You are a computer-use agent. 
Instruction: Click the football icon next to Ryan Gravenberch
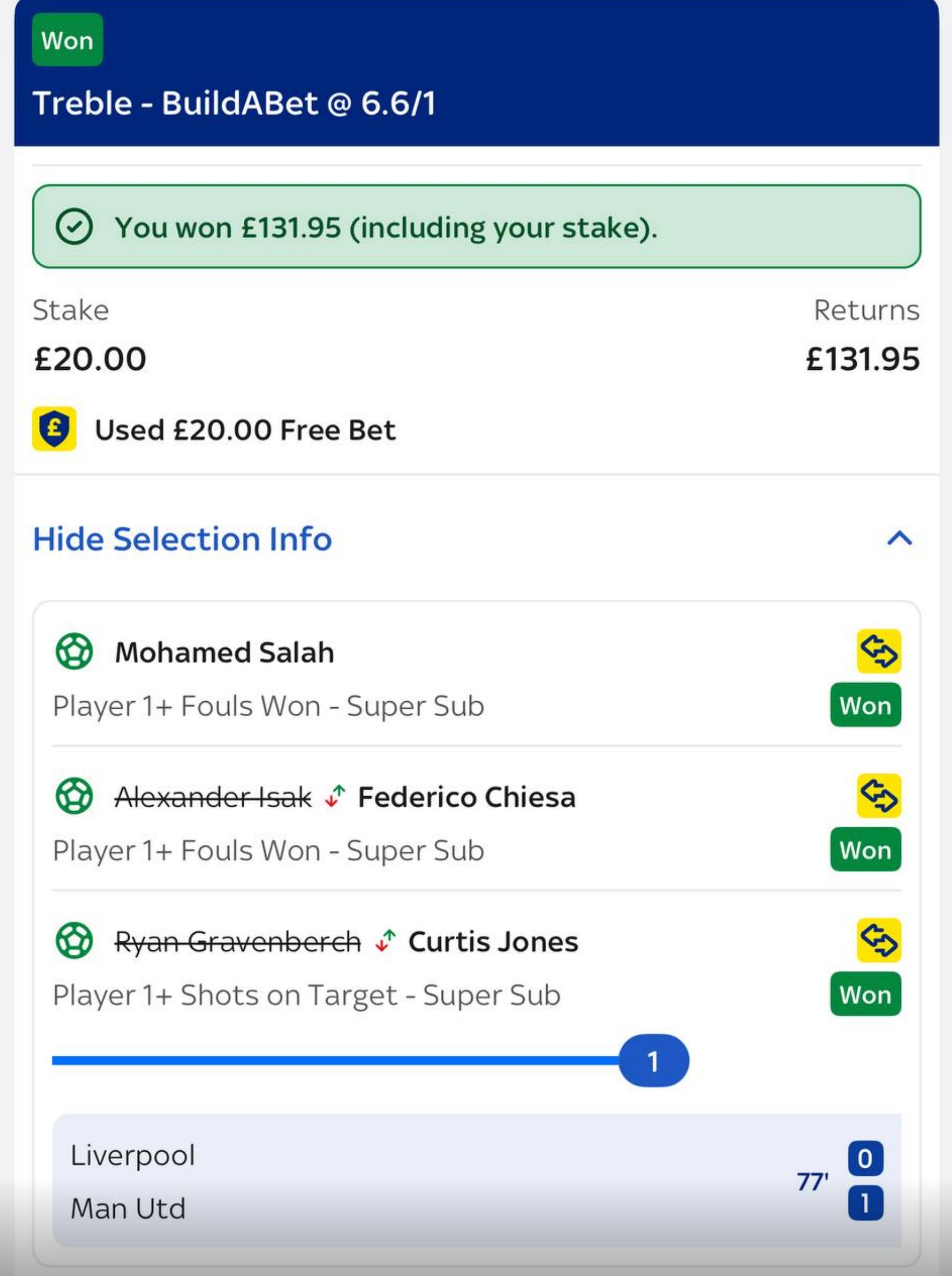pyautogui.click(x=75, y=942)
